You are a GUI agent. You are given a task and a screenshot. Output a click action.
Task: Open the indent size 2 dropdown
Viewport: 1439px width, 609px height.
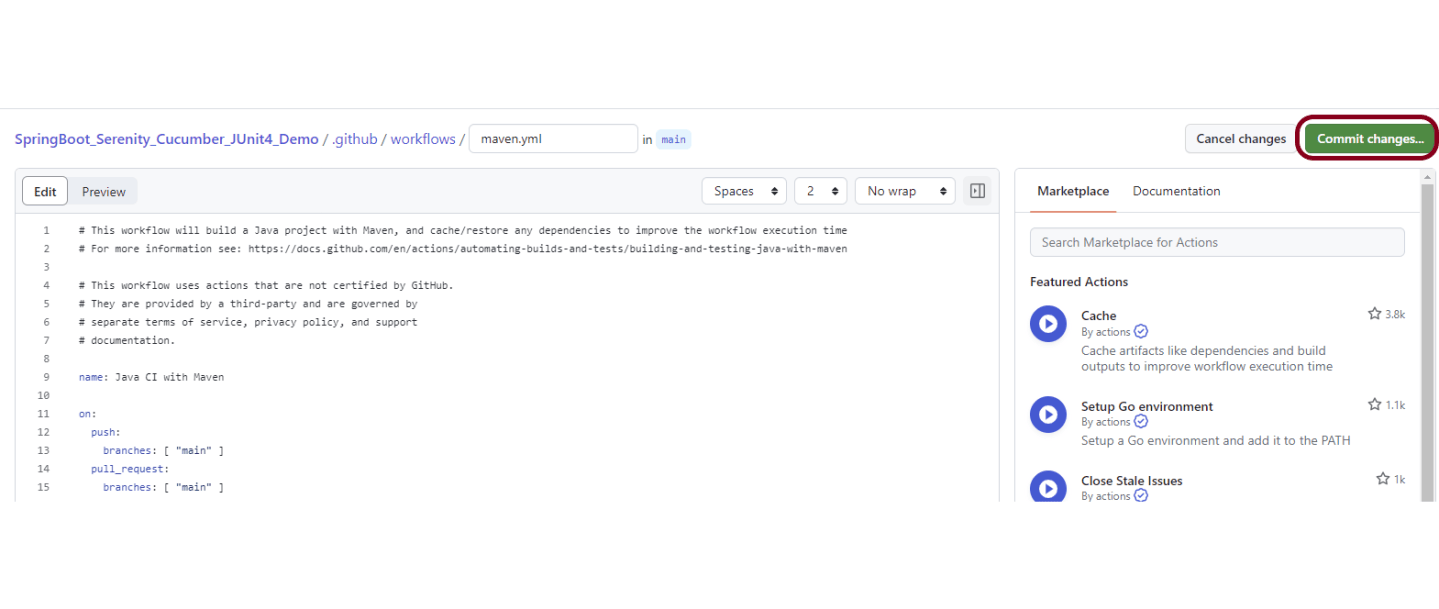click(821, 191)
